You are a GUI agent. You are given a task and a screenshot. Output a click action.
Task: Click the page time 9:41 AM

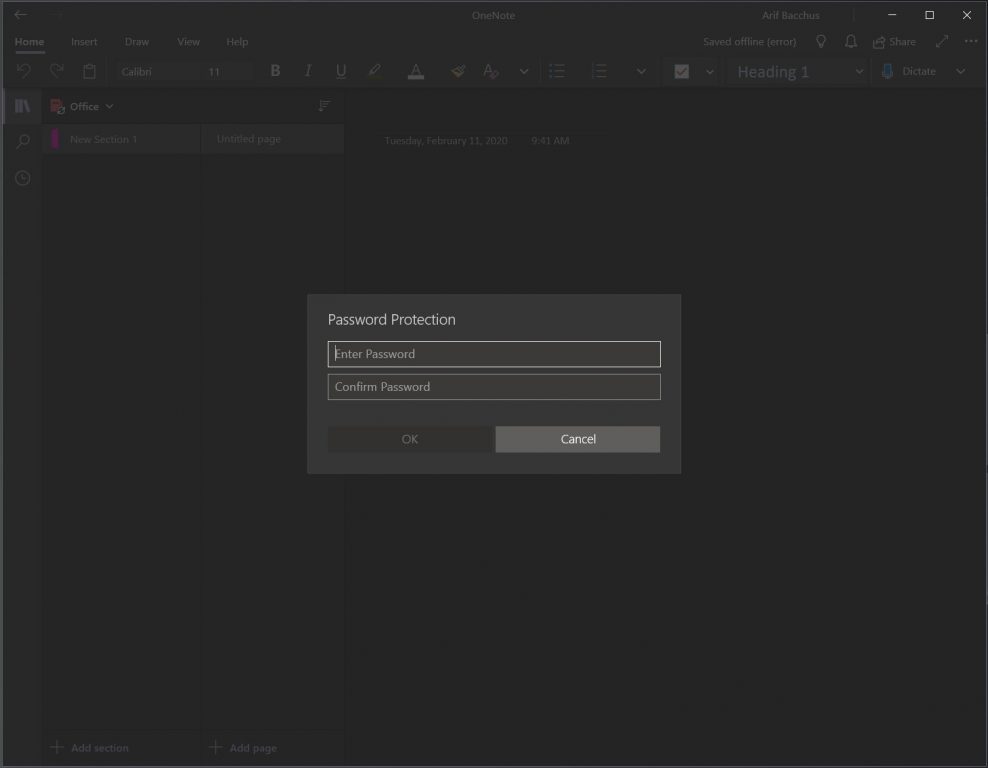[x=549, y=140]
